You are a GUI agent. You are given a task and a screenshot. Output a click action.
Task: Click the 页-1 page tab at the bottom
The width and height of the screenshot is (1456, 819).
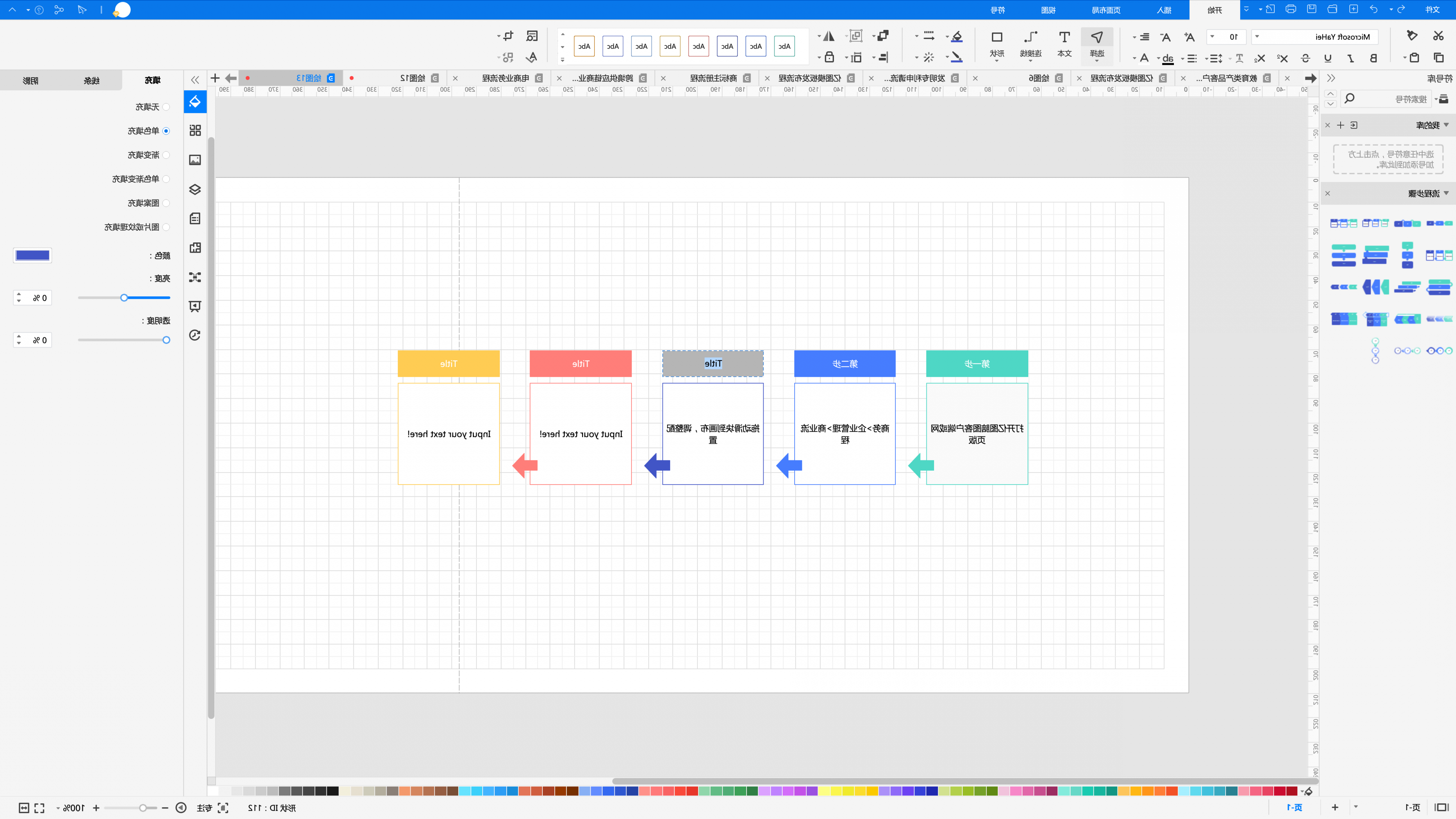tap(1294, 807)
